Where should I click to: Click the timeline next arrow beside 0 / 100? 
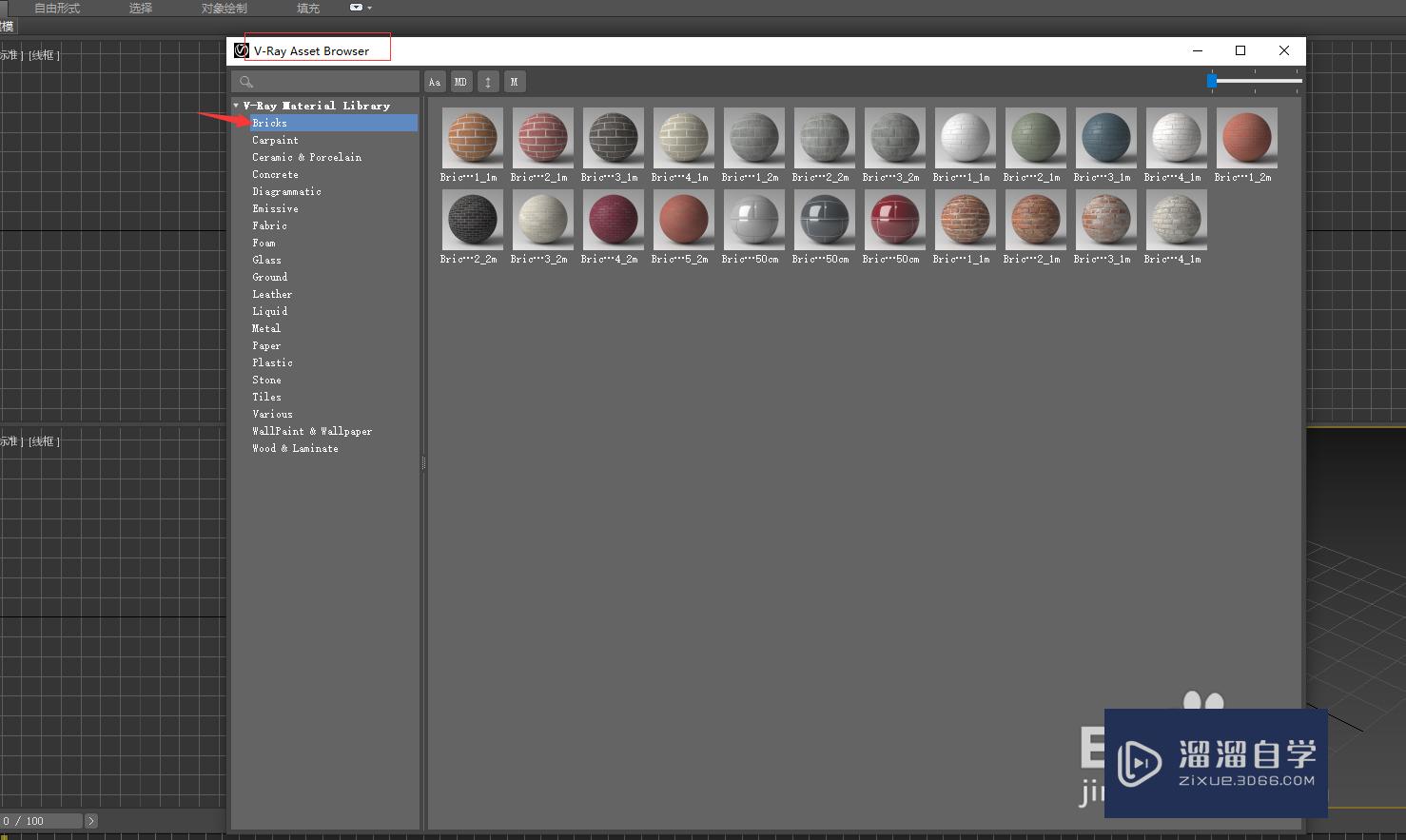tap(91, 821)
